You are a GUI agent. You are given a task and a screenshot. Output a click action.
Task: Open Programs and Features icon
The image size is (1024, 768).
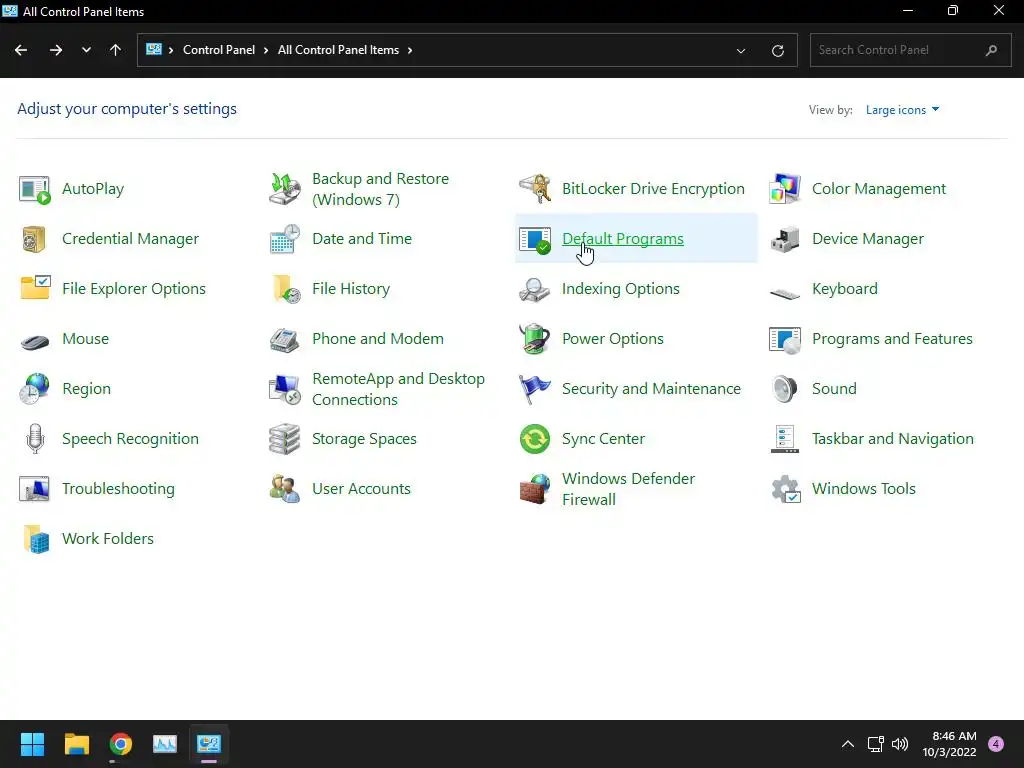[785, 340]
